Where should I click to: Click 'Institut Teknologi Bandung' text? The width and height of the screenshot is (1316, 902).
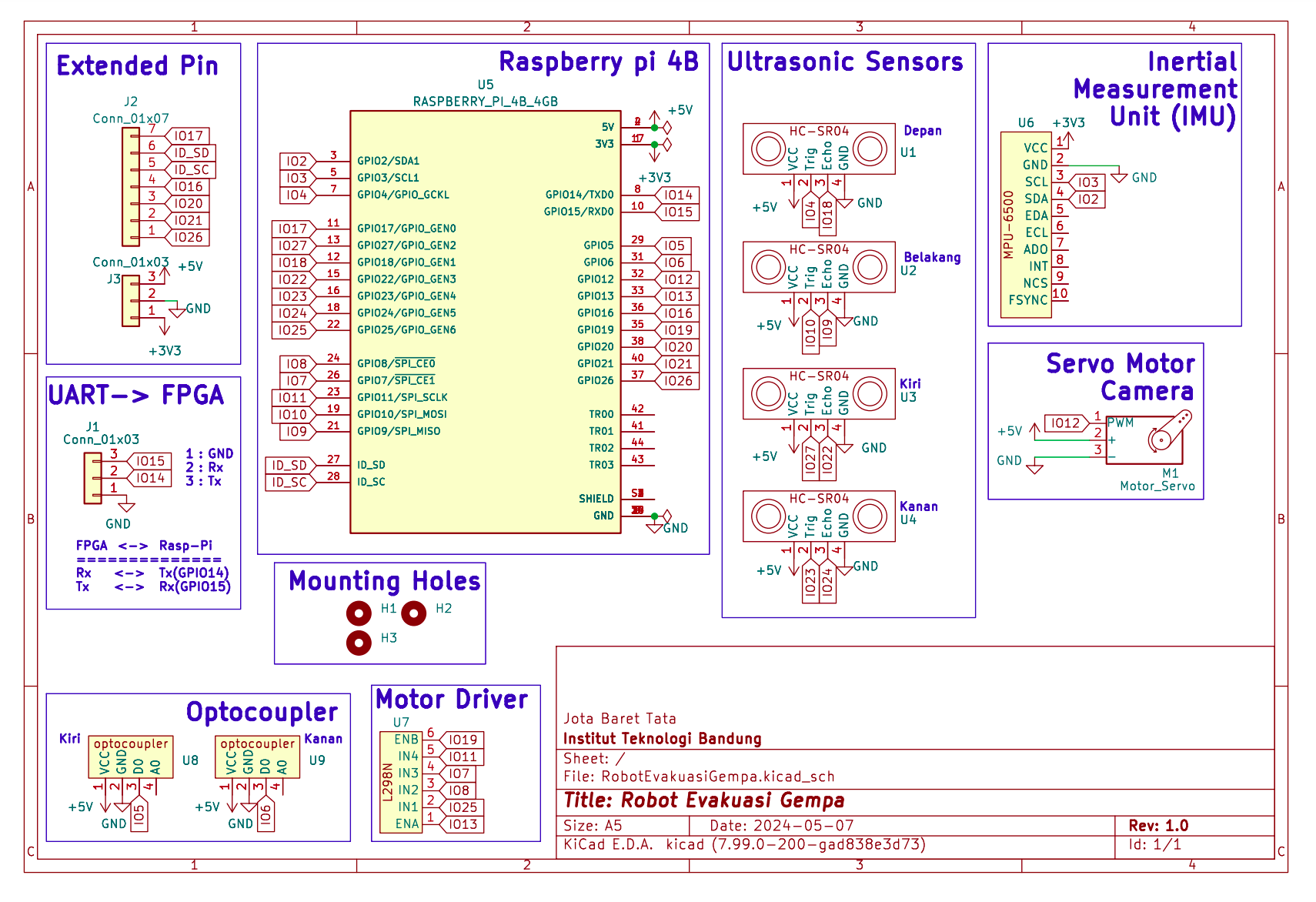663,739
